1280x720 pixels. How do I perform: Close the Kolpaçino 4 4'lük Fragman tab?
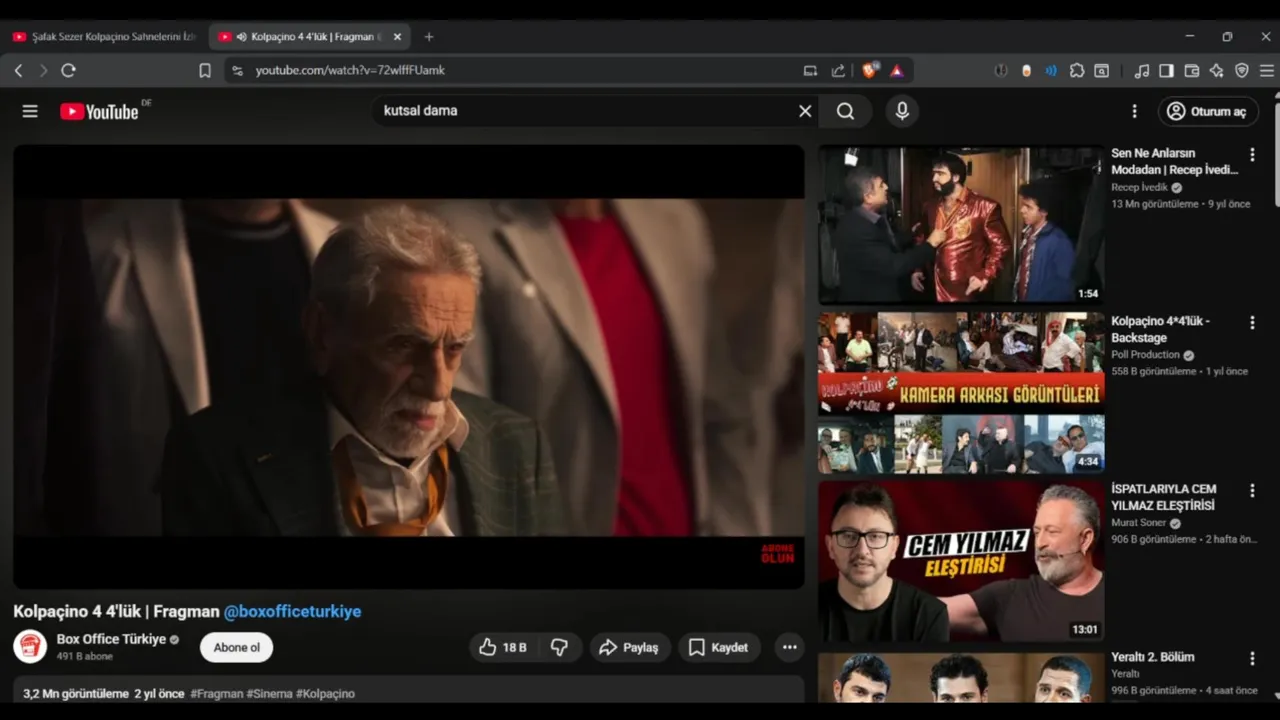[x=397, y=37]
